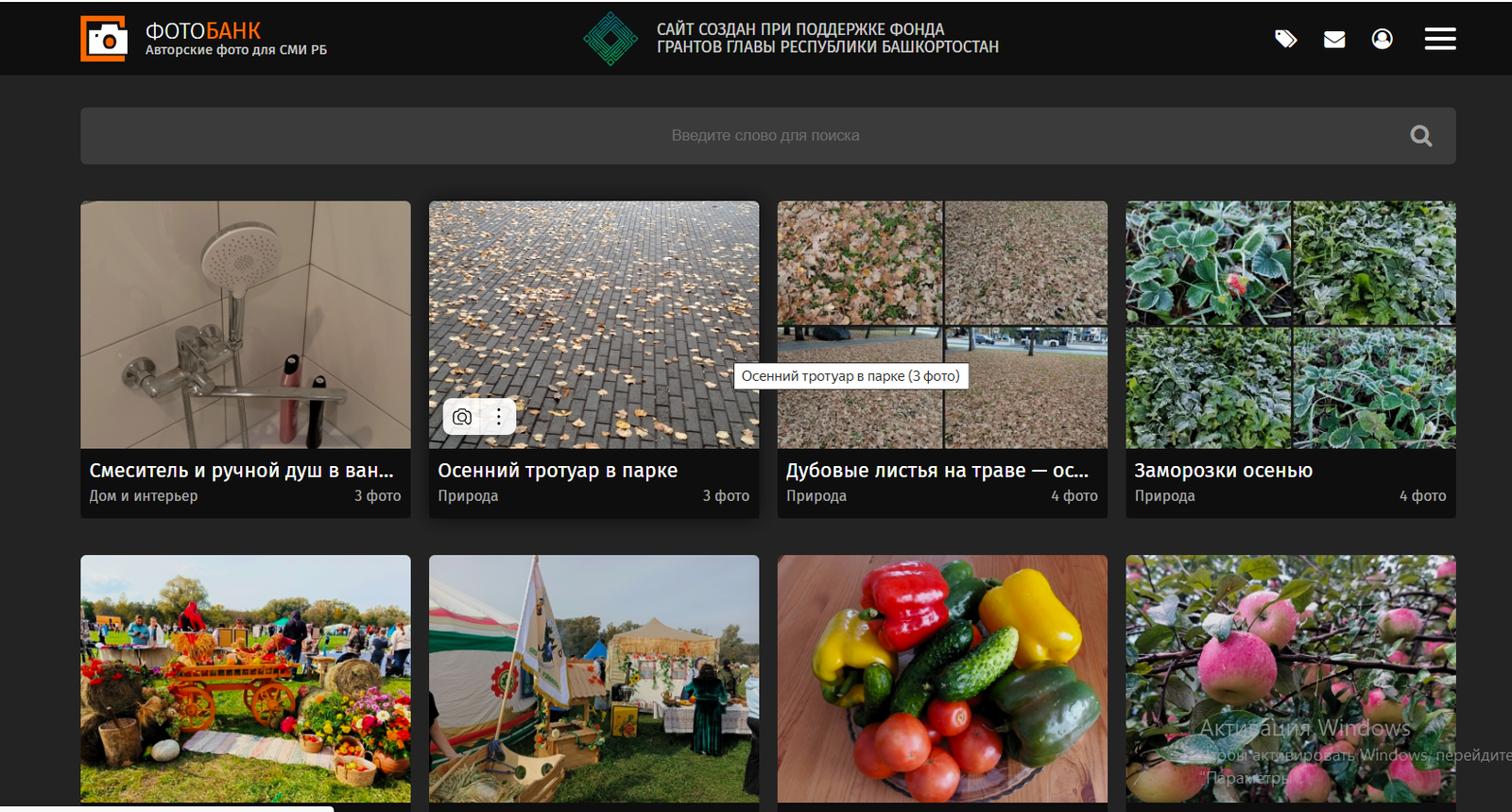
Task: Open the user profile icon
Action: 1382,39
